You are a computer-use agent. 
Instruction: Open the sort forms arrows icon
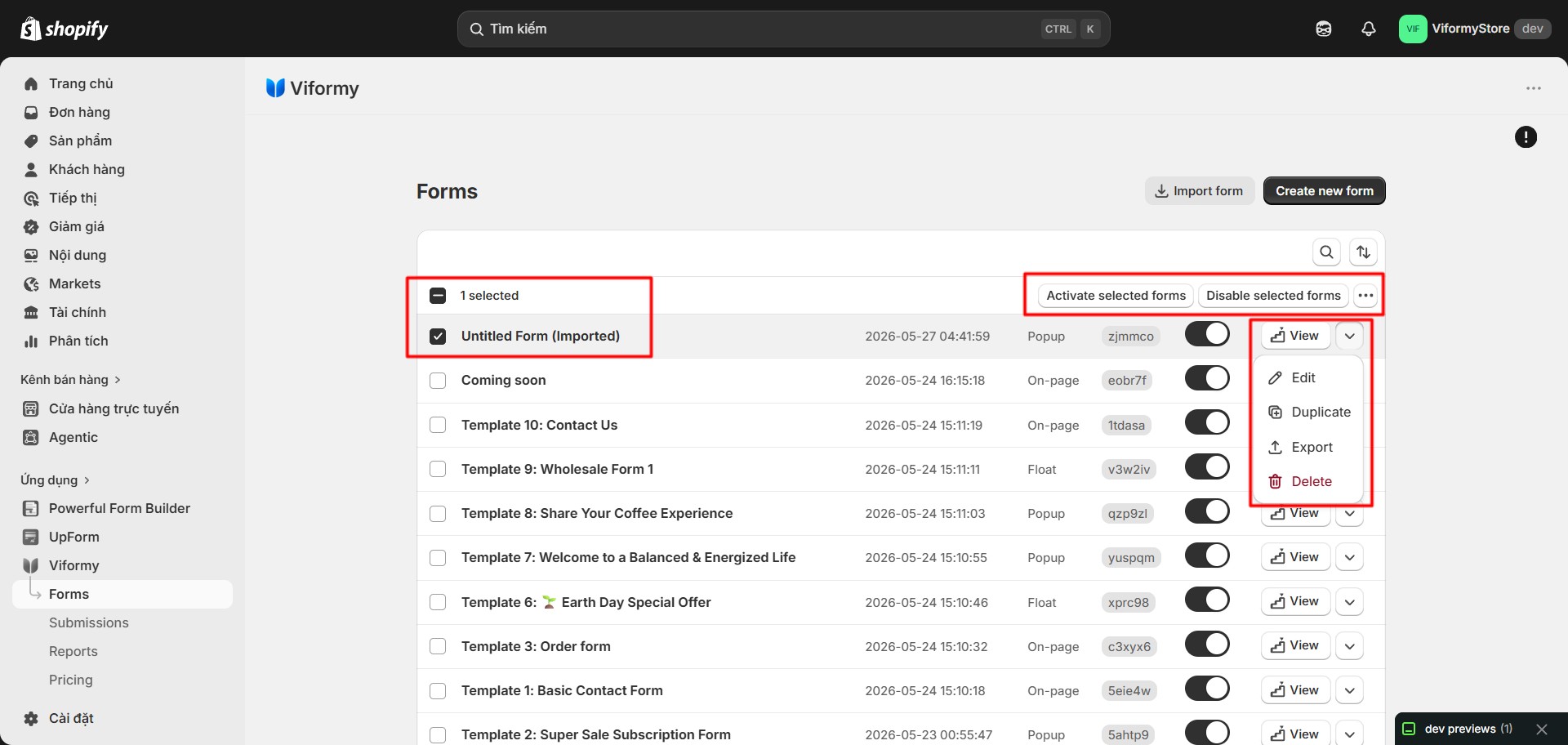(1364, 252)
